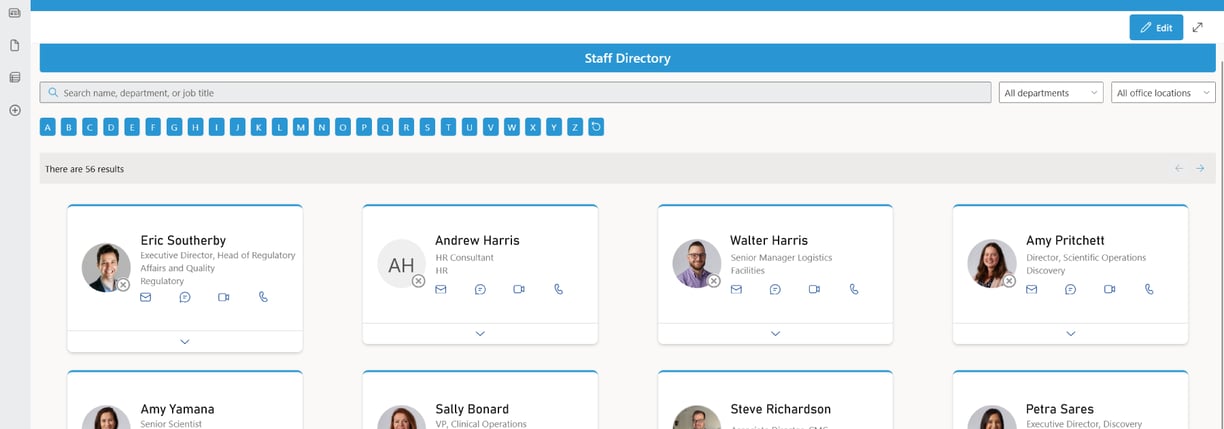
Task: Open the All departments dropdown
Action: click(1051, 93)
